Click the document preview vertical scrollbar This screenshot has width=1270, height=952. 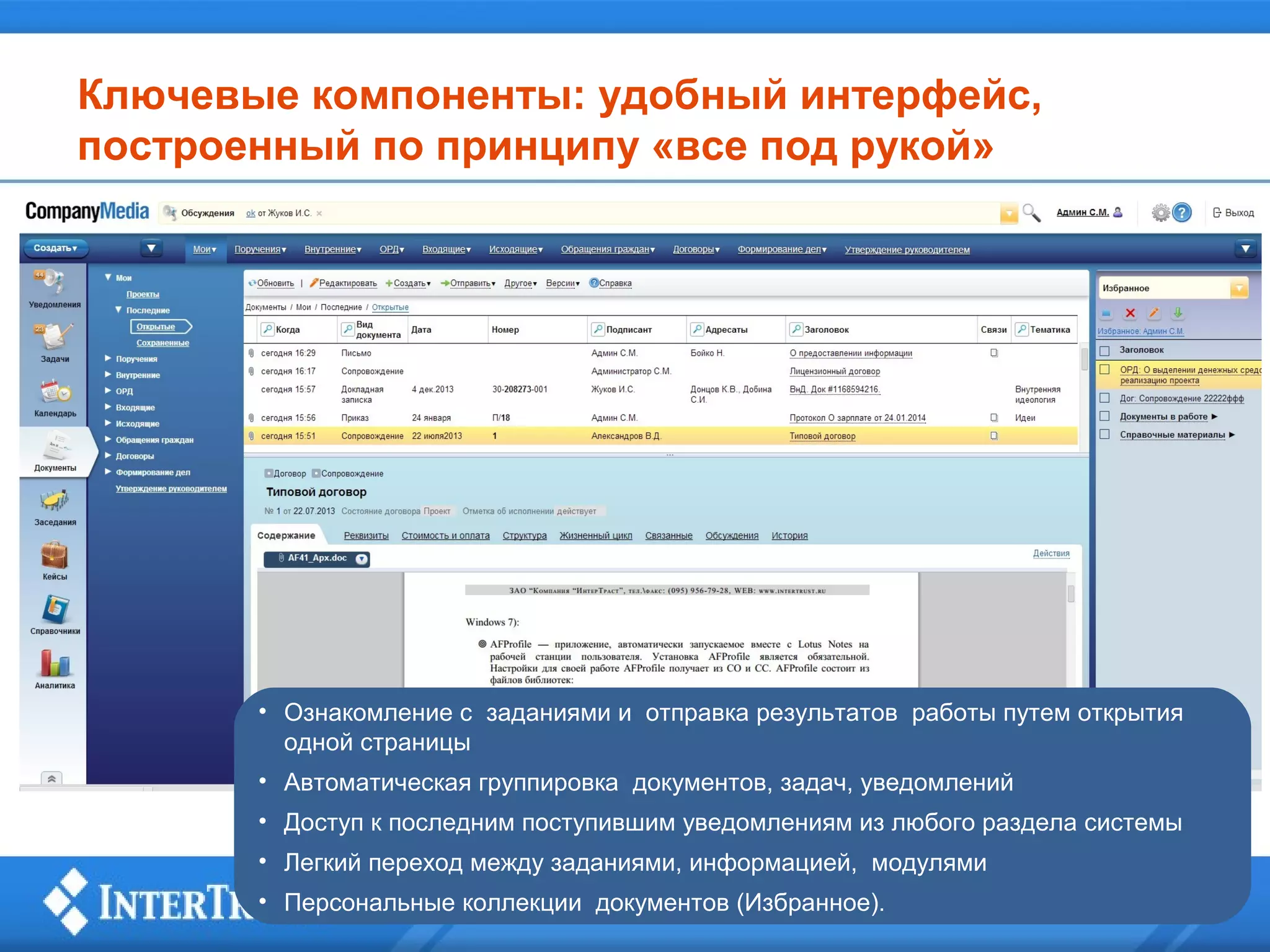[x=1071, y=593]
